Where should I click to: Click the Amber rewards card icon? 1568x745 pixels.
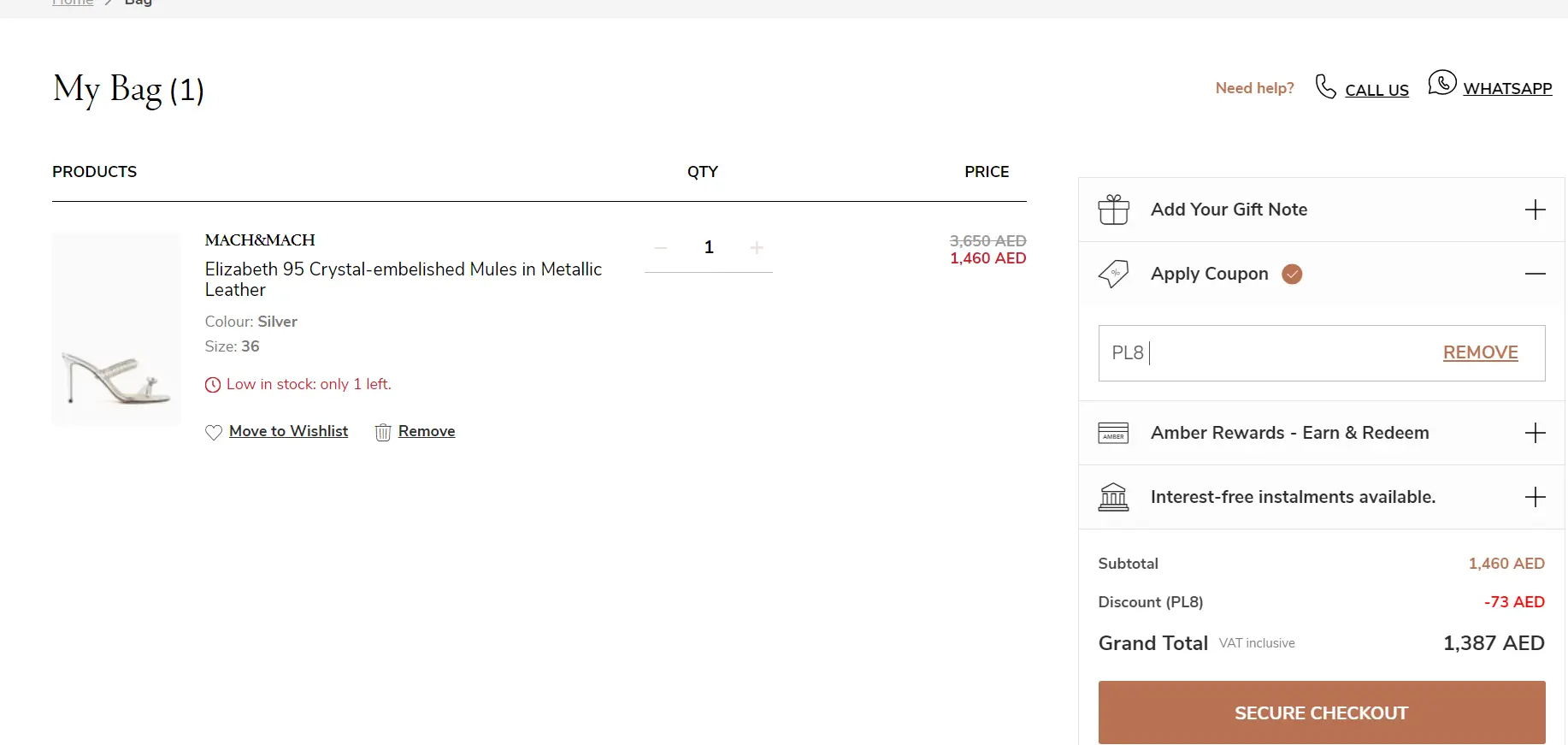coord(1113,433)
